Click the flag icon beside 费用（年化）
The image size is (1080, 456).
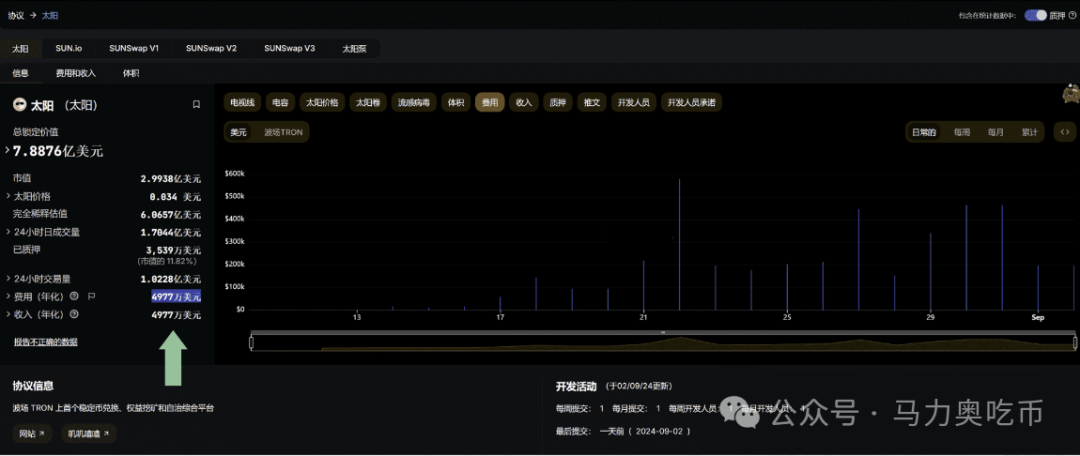pos(91,296)
